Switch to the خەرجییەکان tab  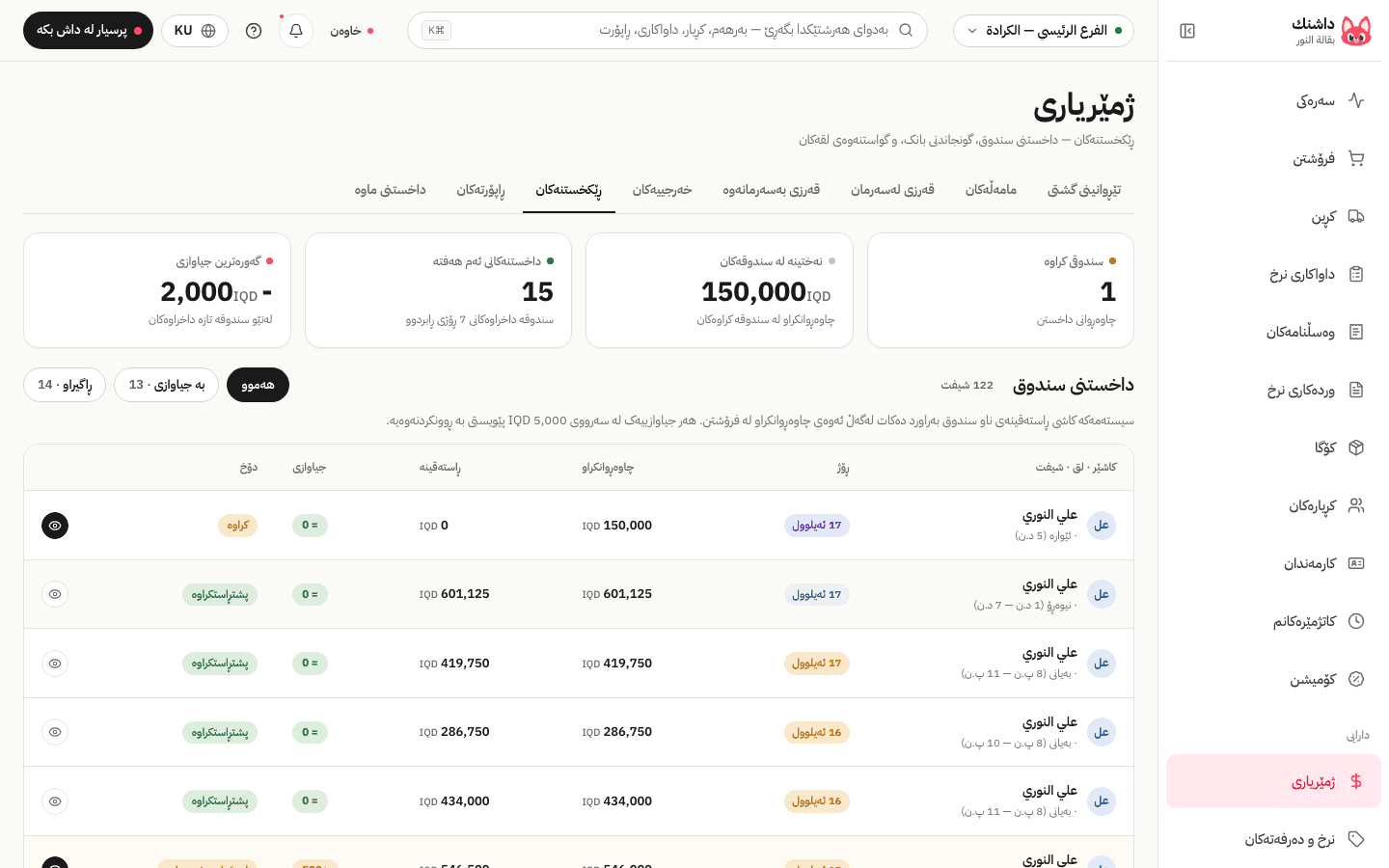tap(663, 190)
